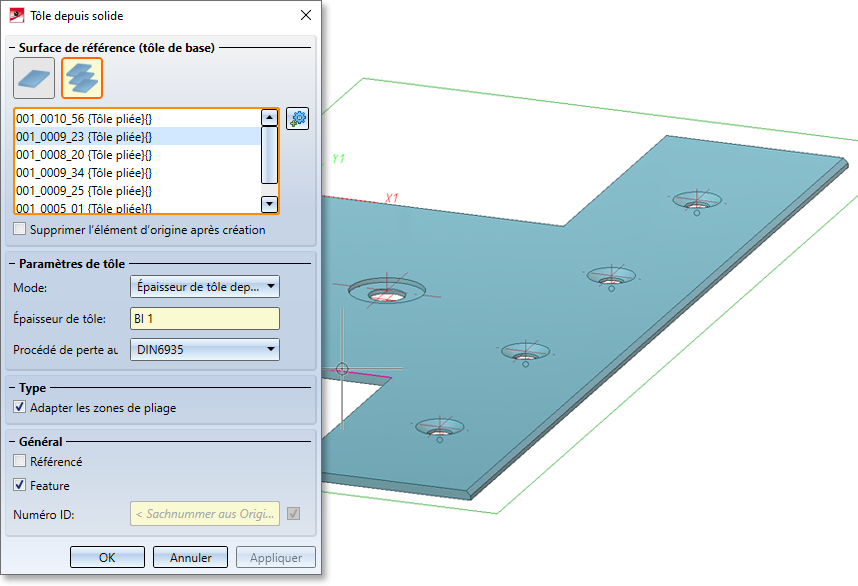Screen dimensions: 858x586
Task: Click the list scrollbar down arrow
Action: pos(269,204)
